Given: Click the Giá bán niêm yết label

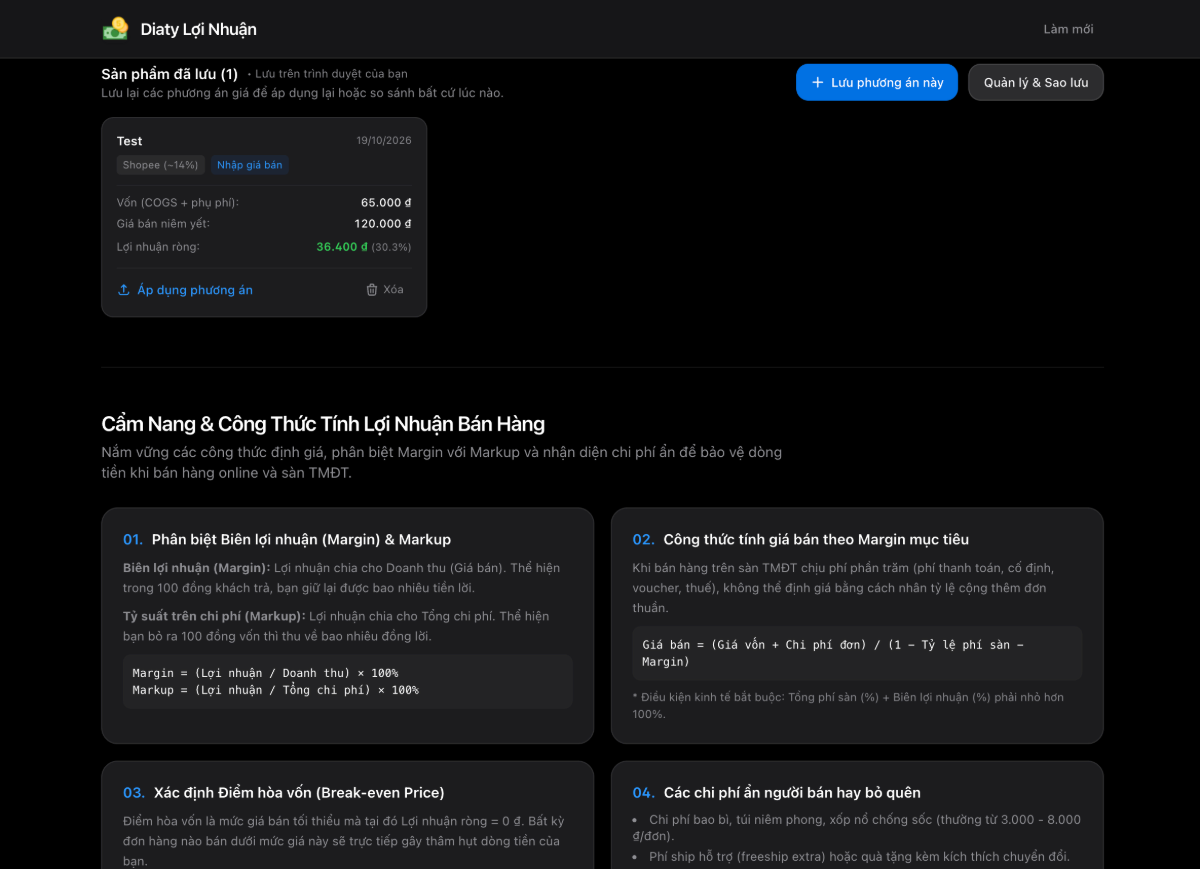Looking at the screenshot, I should [163, 224].
